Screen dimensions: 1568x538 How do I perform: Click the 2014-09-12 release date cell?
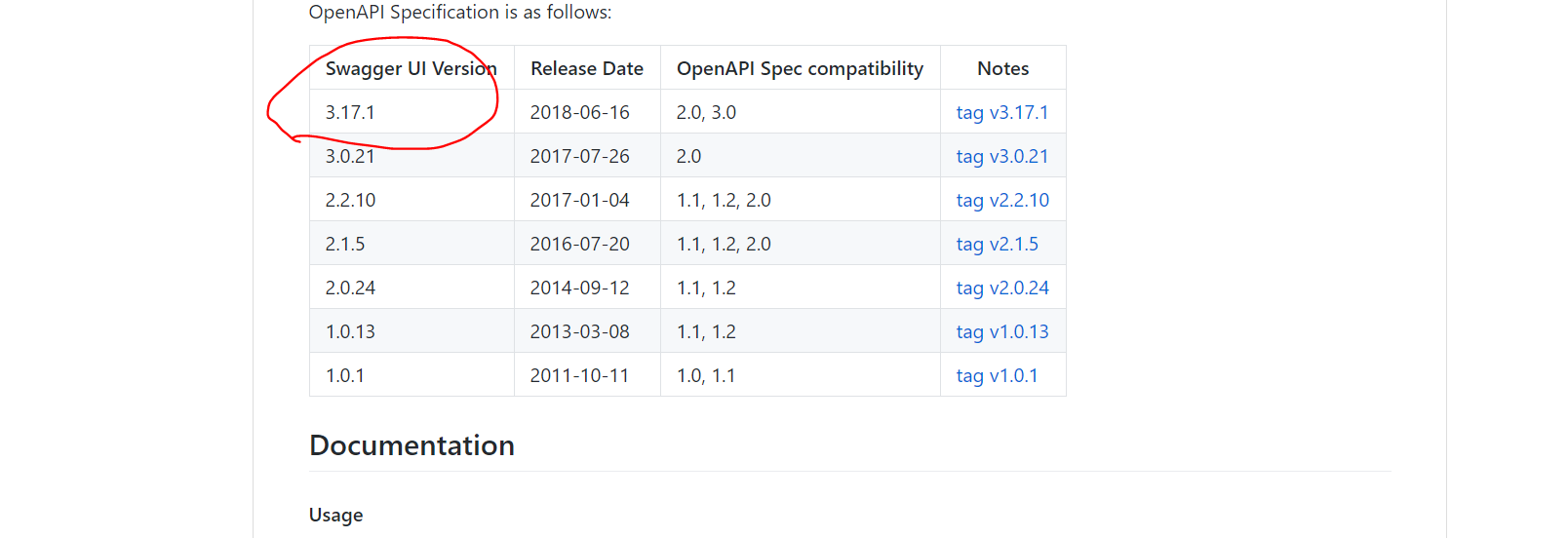(587, 288)
